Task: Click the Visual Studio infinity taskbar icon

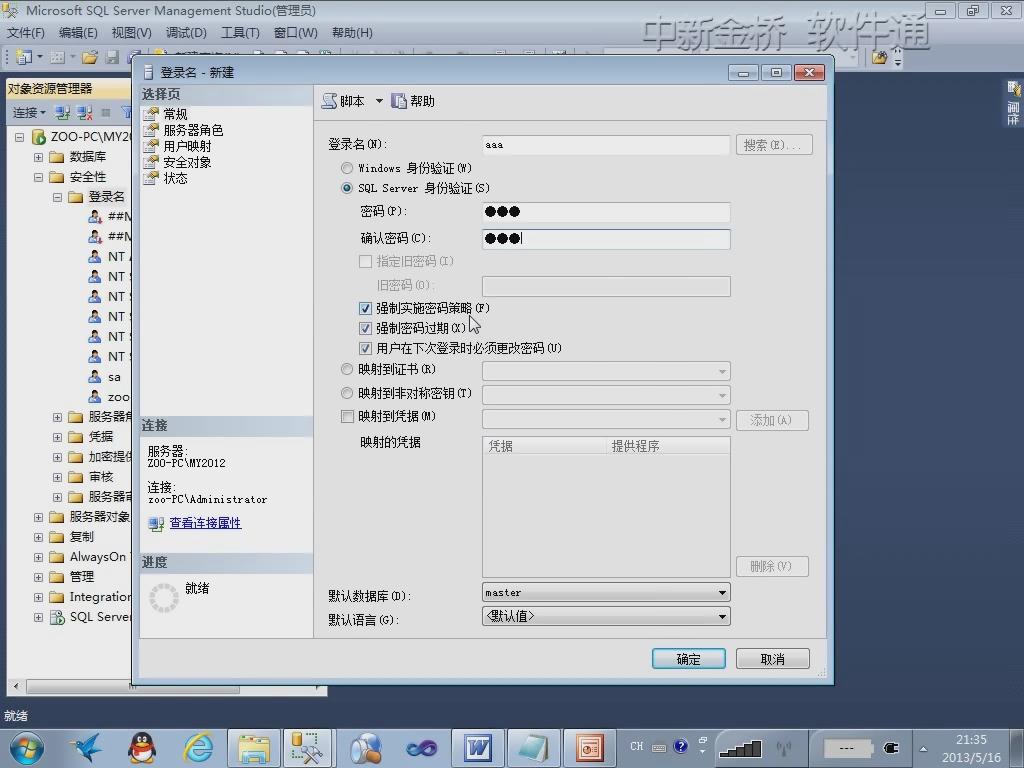Action: 422,748
